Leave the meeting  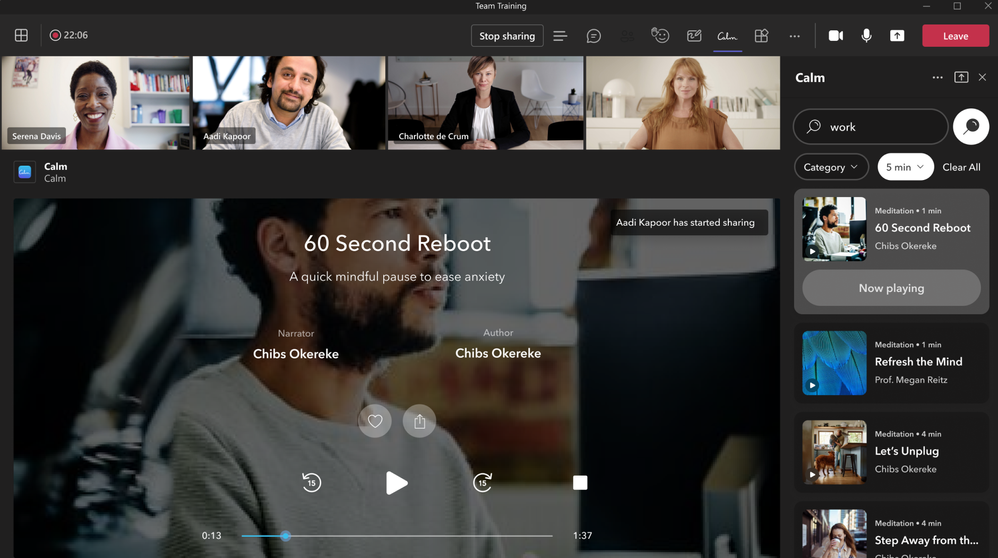point(955,36)
